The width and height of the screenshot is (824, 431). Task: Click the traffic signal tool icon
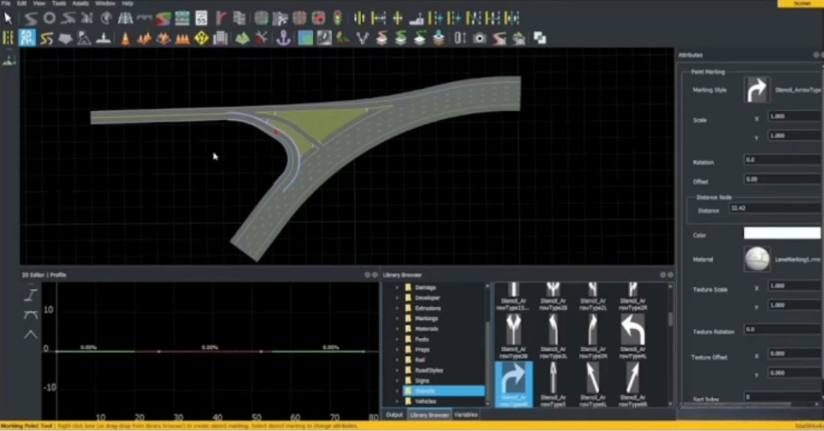(x=336, y=18)
